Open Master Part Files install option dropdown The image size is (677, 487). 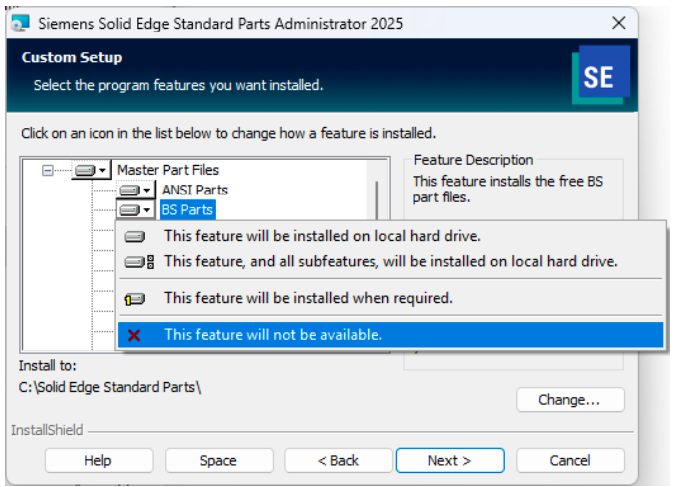[x=91, y=171]
